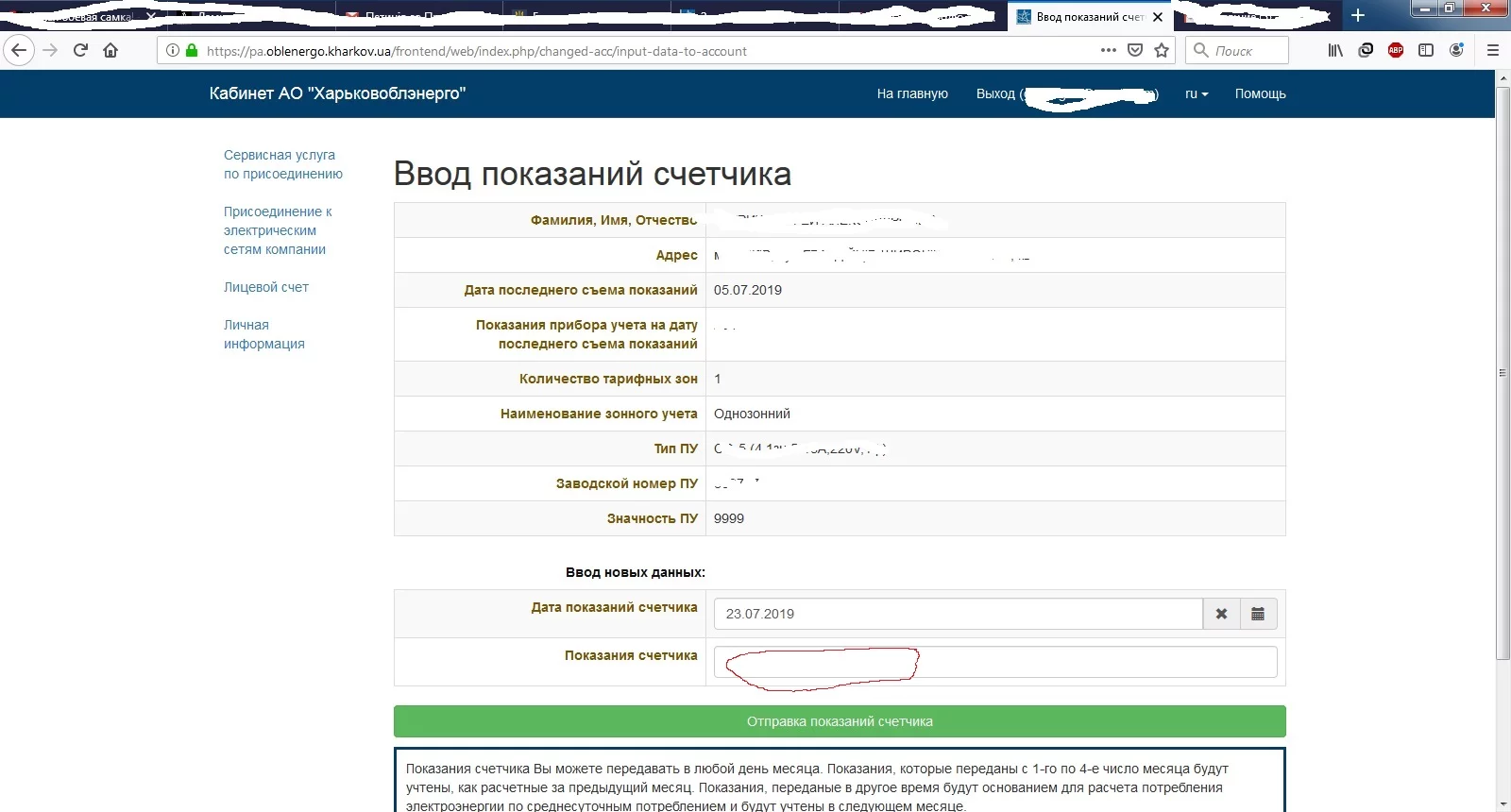This screenshot has width=1511, height=812.
Task: Reload the page with the refresh icon
Action: 81,50
